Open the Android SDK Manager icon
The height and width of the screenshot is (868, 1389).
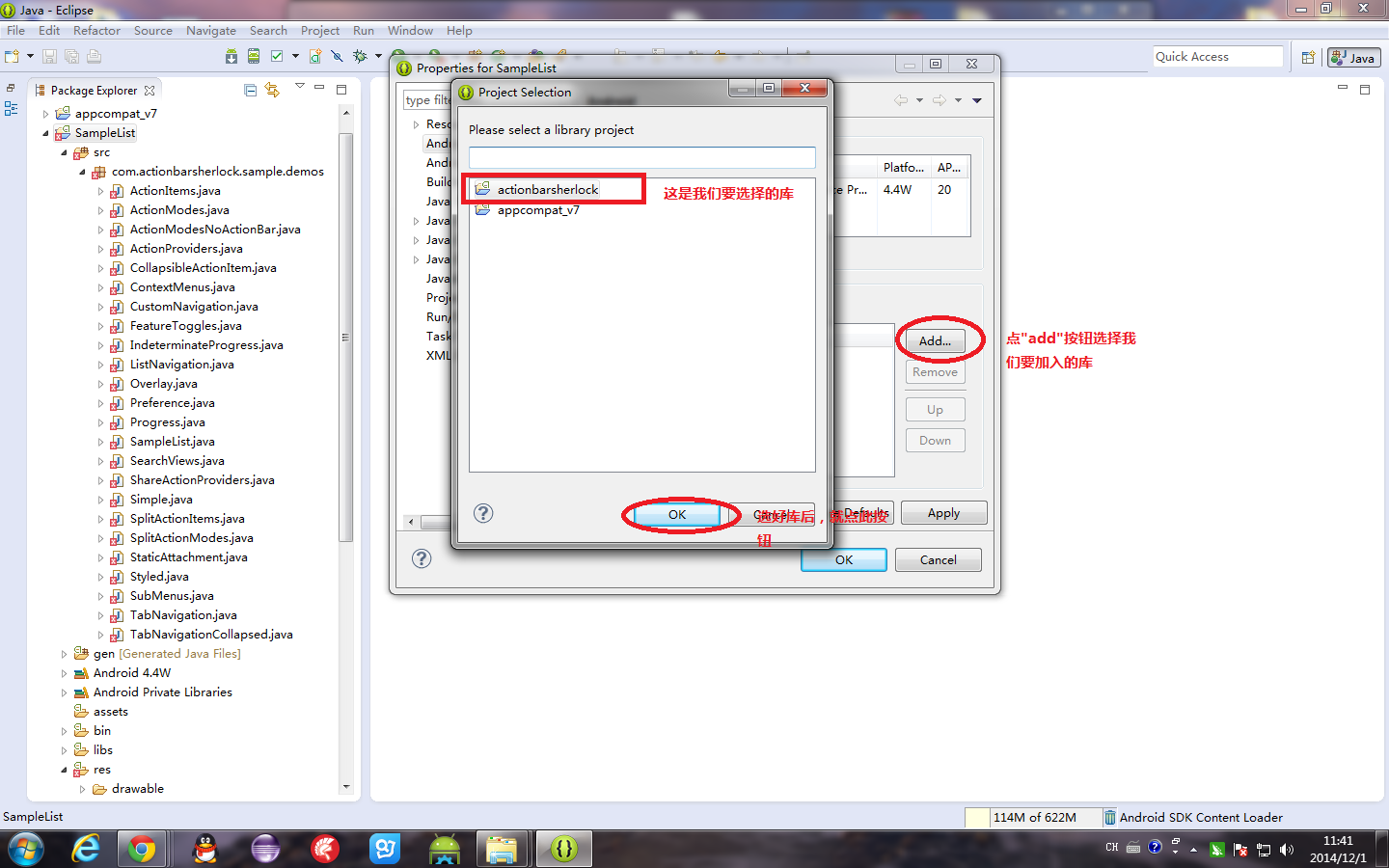point(231,57)
